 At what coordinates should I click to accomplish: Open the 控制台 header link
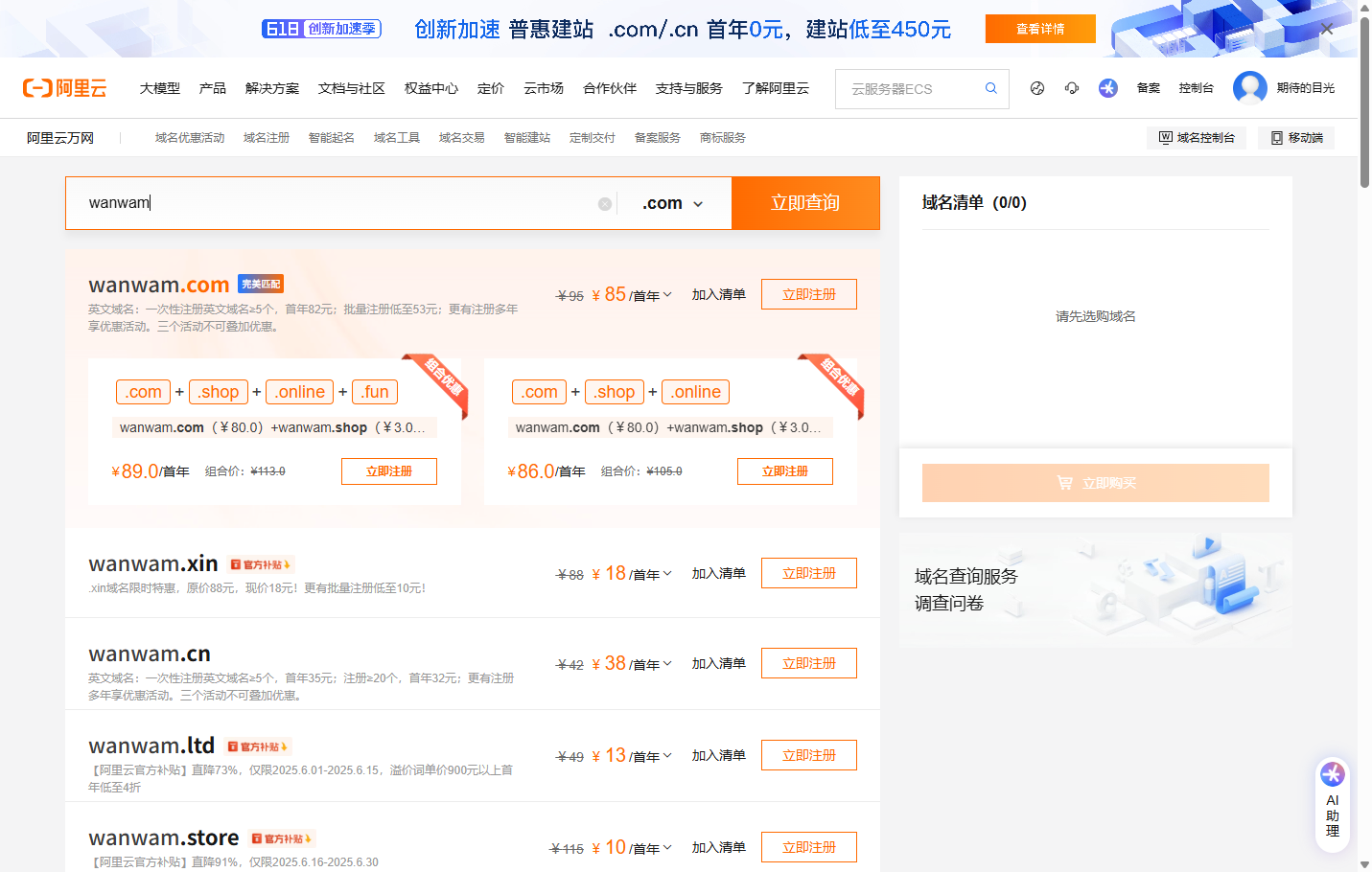pos(1197,88)
